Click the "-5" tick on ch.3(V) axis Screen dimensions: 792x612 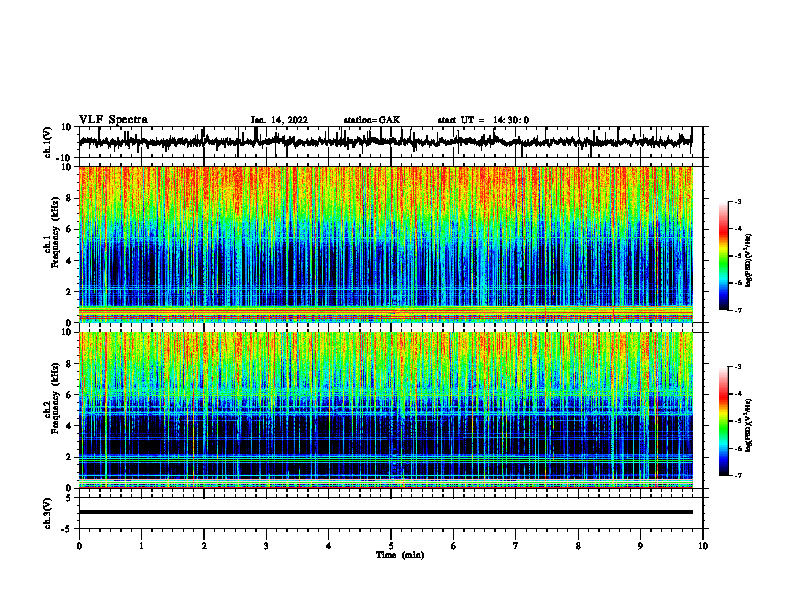tap(67, 529)
